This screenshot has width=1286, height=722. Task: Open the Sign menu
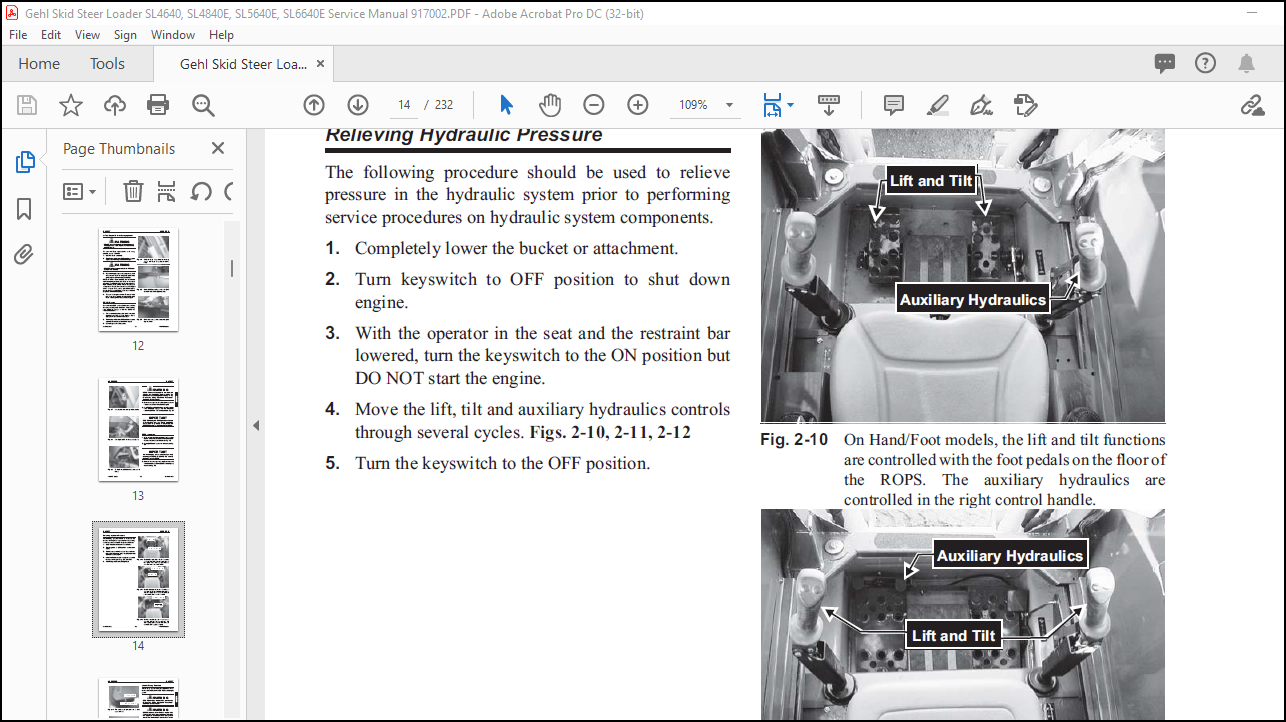(125, 34)
